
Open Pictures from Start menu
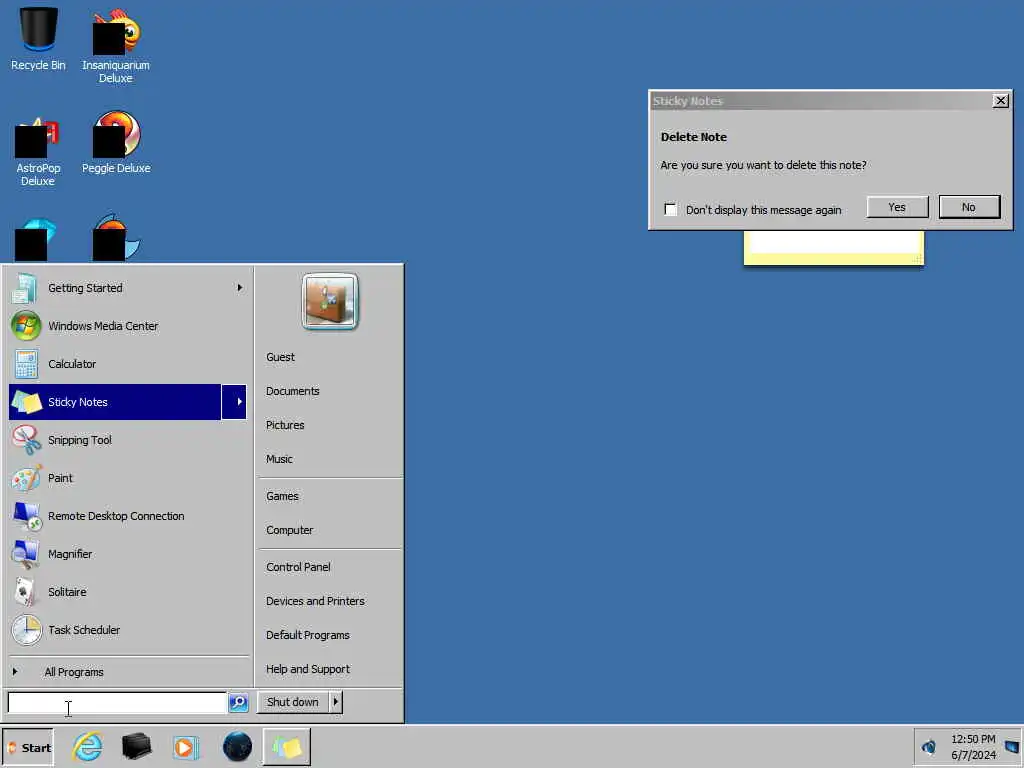click(x=285, y=425)
